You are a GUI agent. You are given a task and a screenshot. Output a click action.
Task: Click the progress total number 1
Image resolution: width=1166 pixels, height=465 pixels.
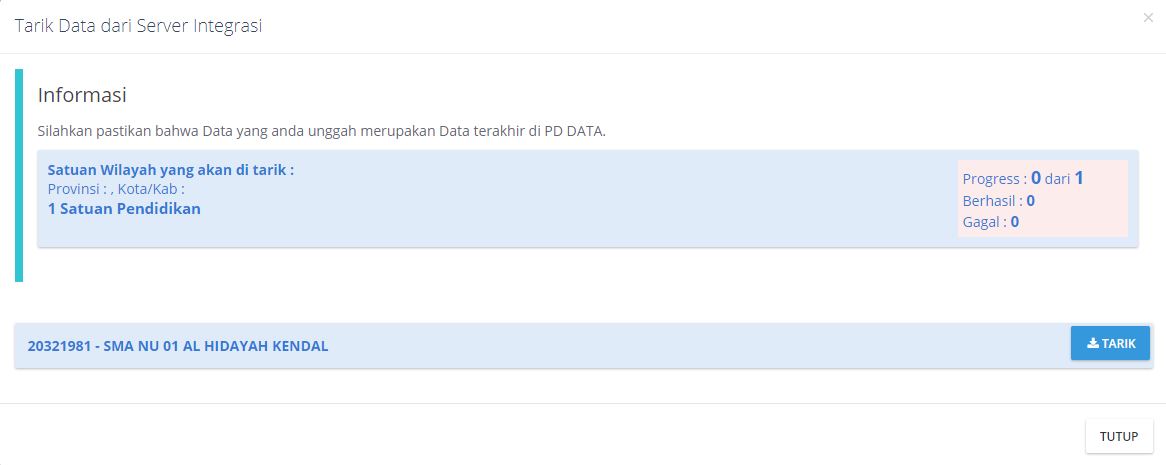click(1079, 178)
